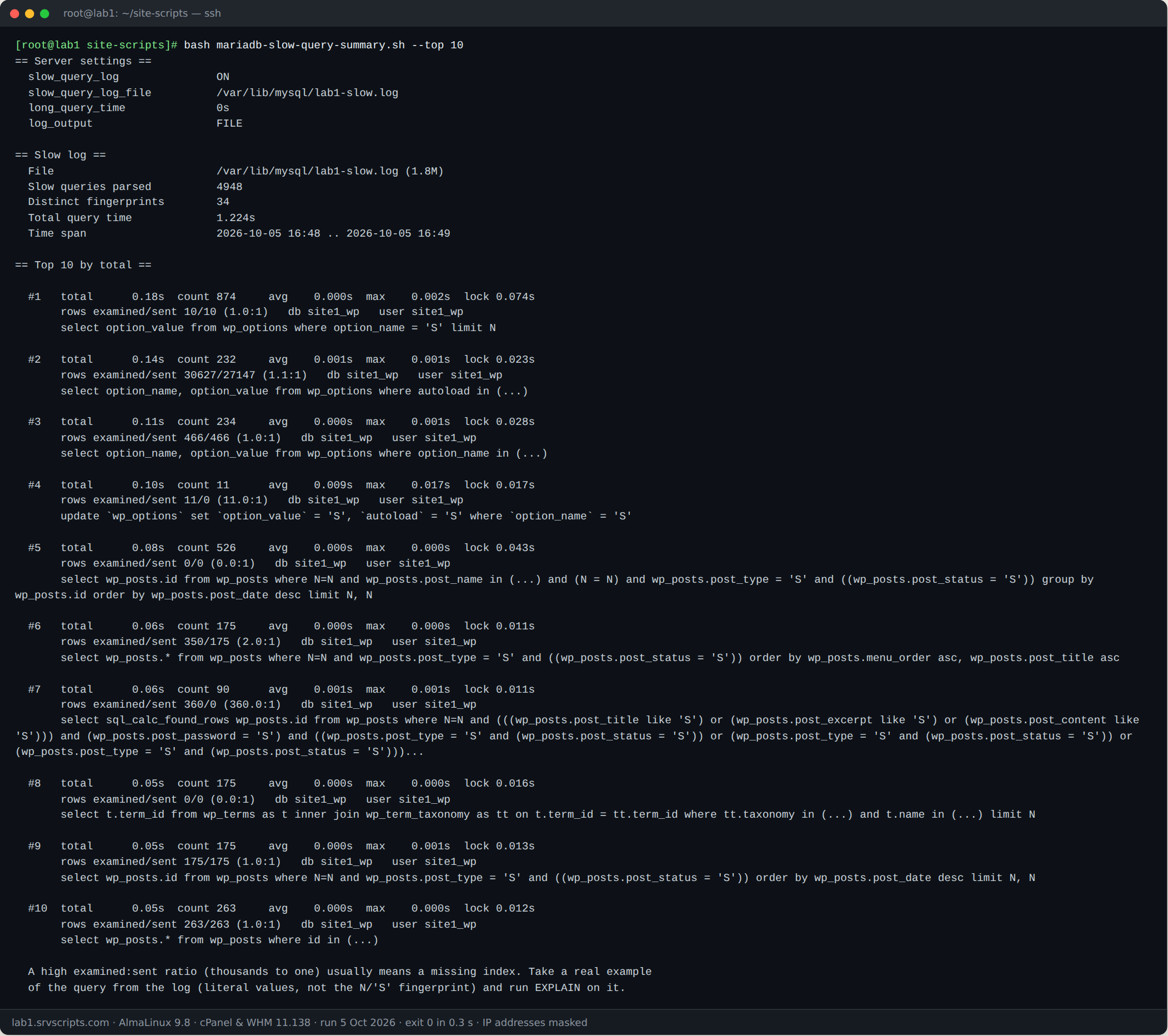Click the '#10' query rank label

pos(38,909)
